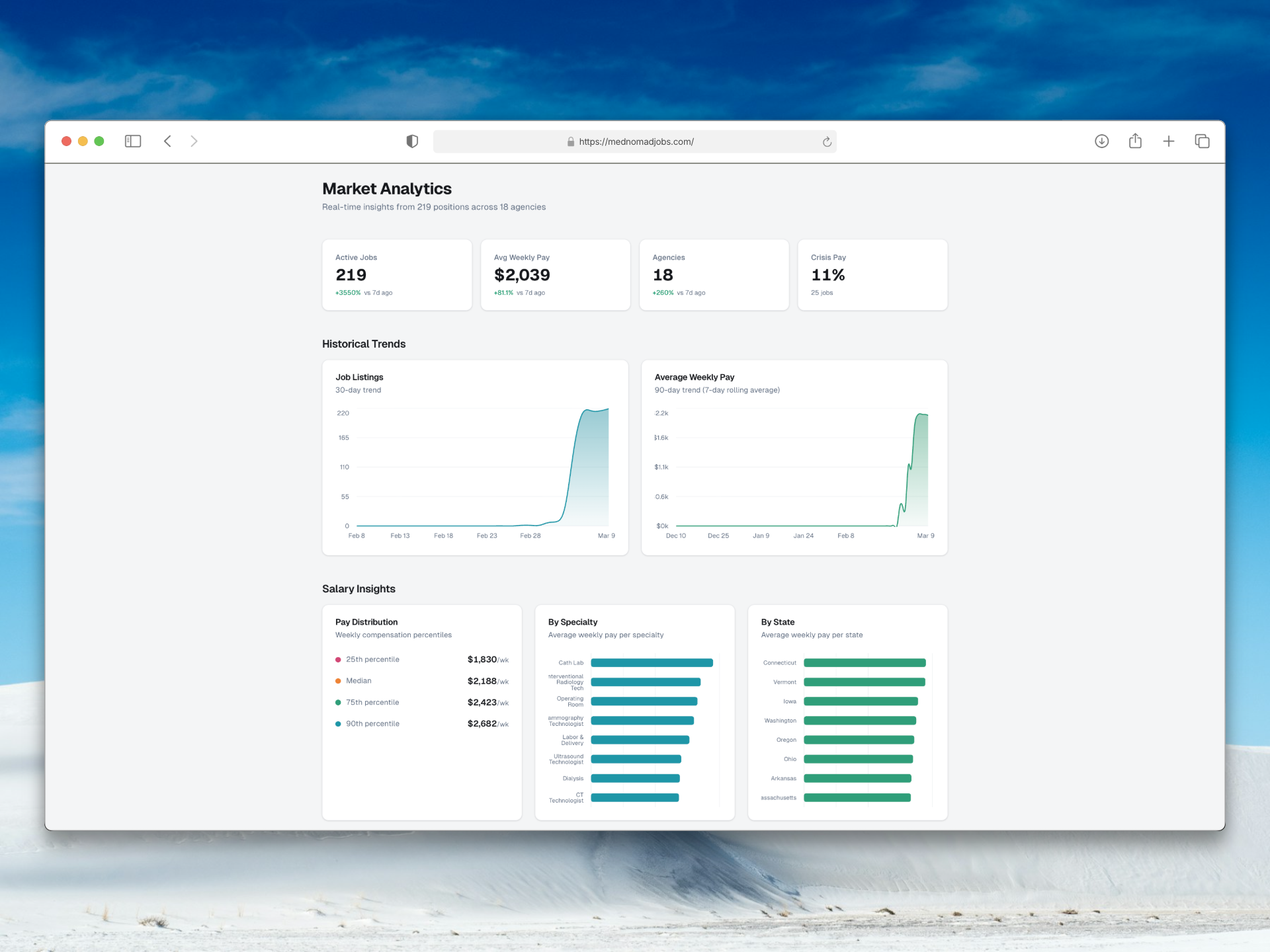This screenshot has height=952, width=1270.
Task: Click the share icon
Action: [x=1135, y=141]
